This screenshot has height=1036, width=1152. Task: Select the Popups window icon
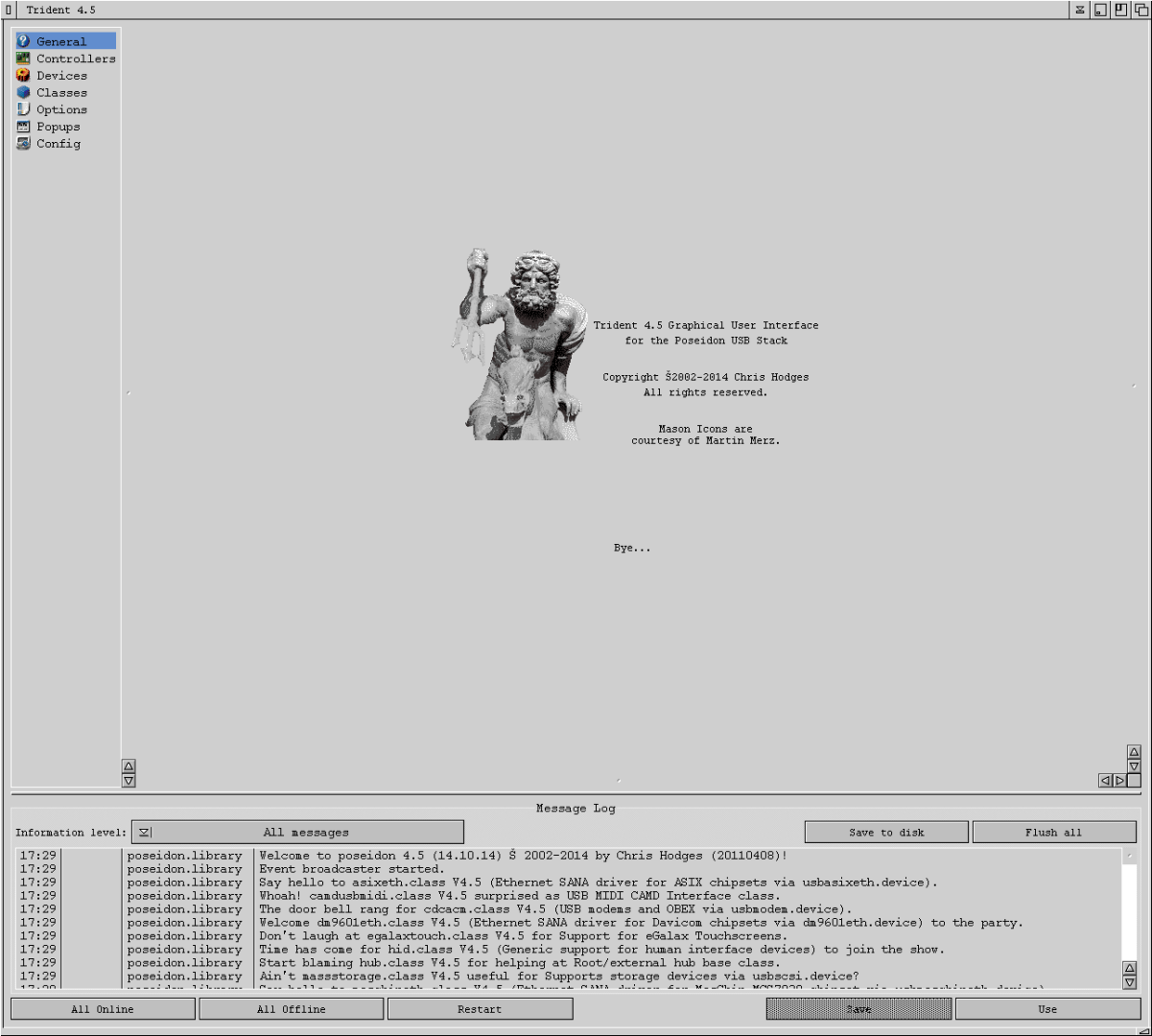click(23, 127)
